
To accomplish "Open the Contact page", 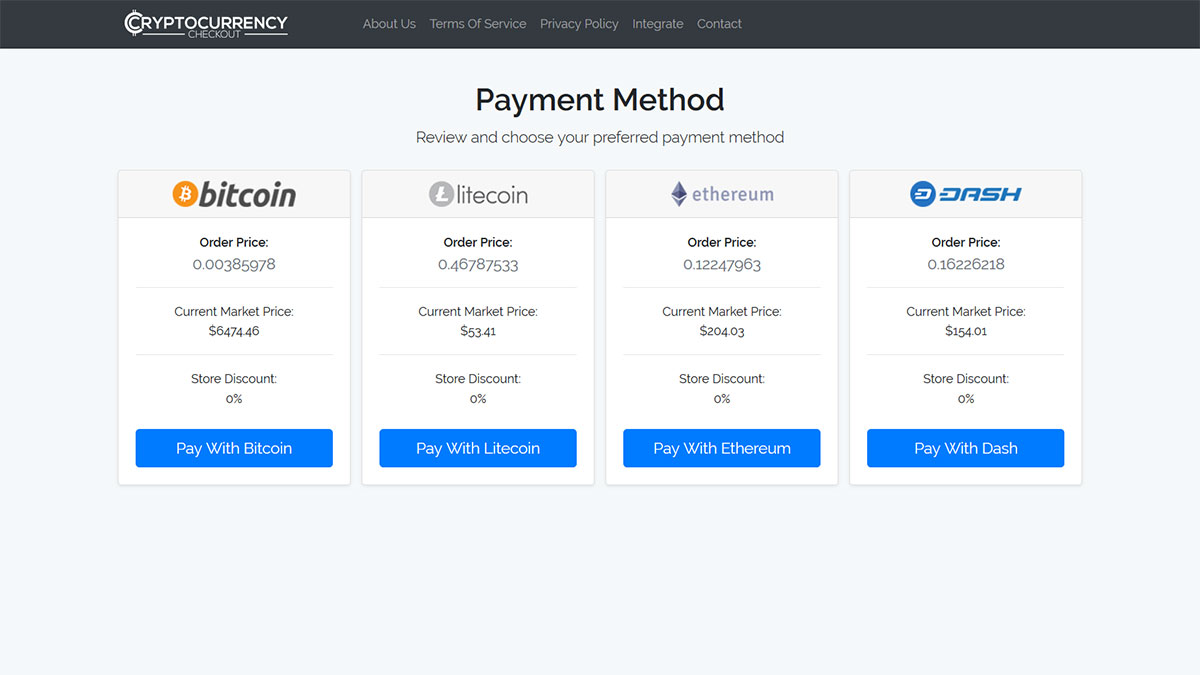I will [719, 24].
